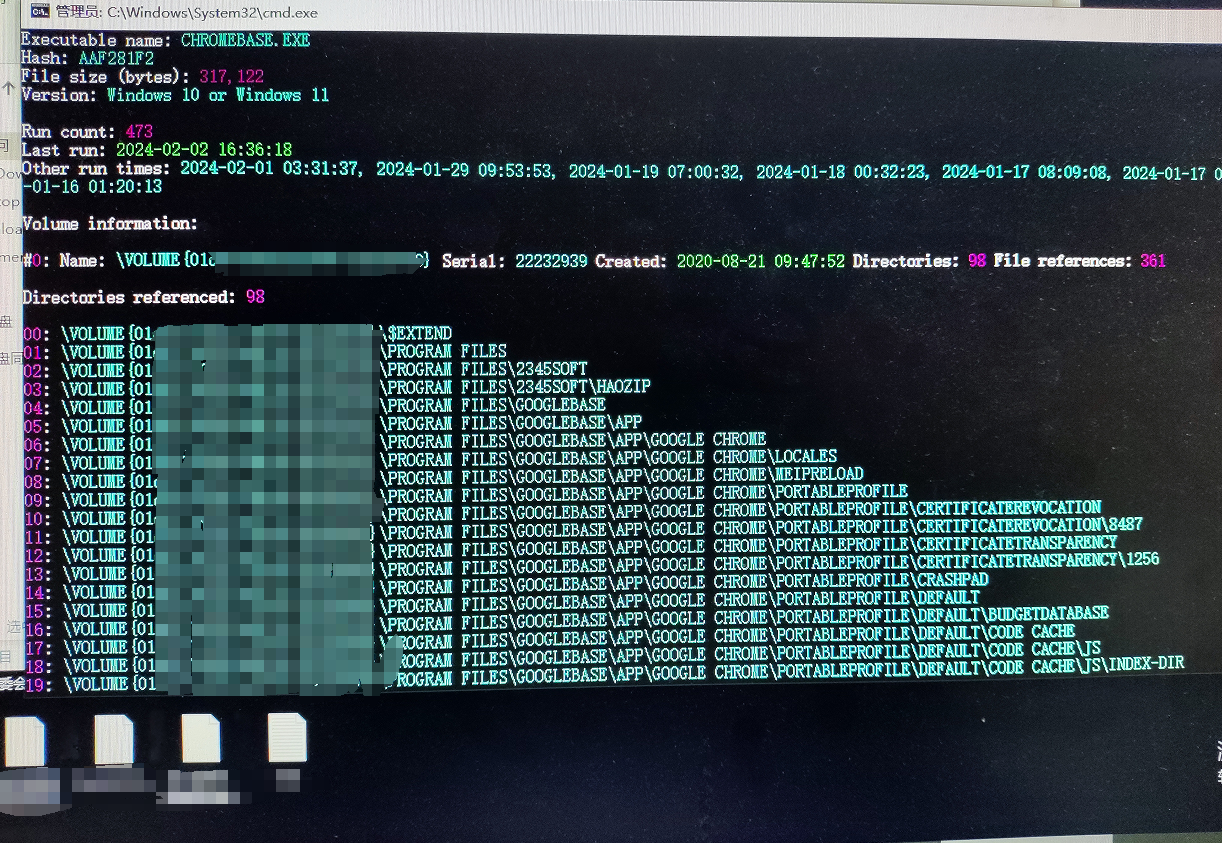The height and width of the screenshot is (843, 1222).
Task: Click the run count value 473
Action: (x=139, y=132)
